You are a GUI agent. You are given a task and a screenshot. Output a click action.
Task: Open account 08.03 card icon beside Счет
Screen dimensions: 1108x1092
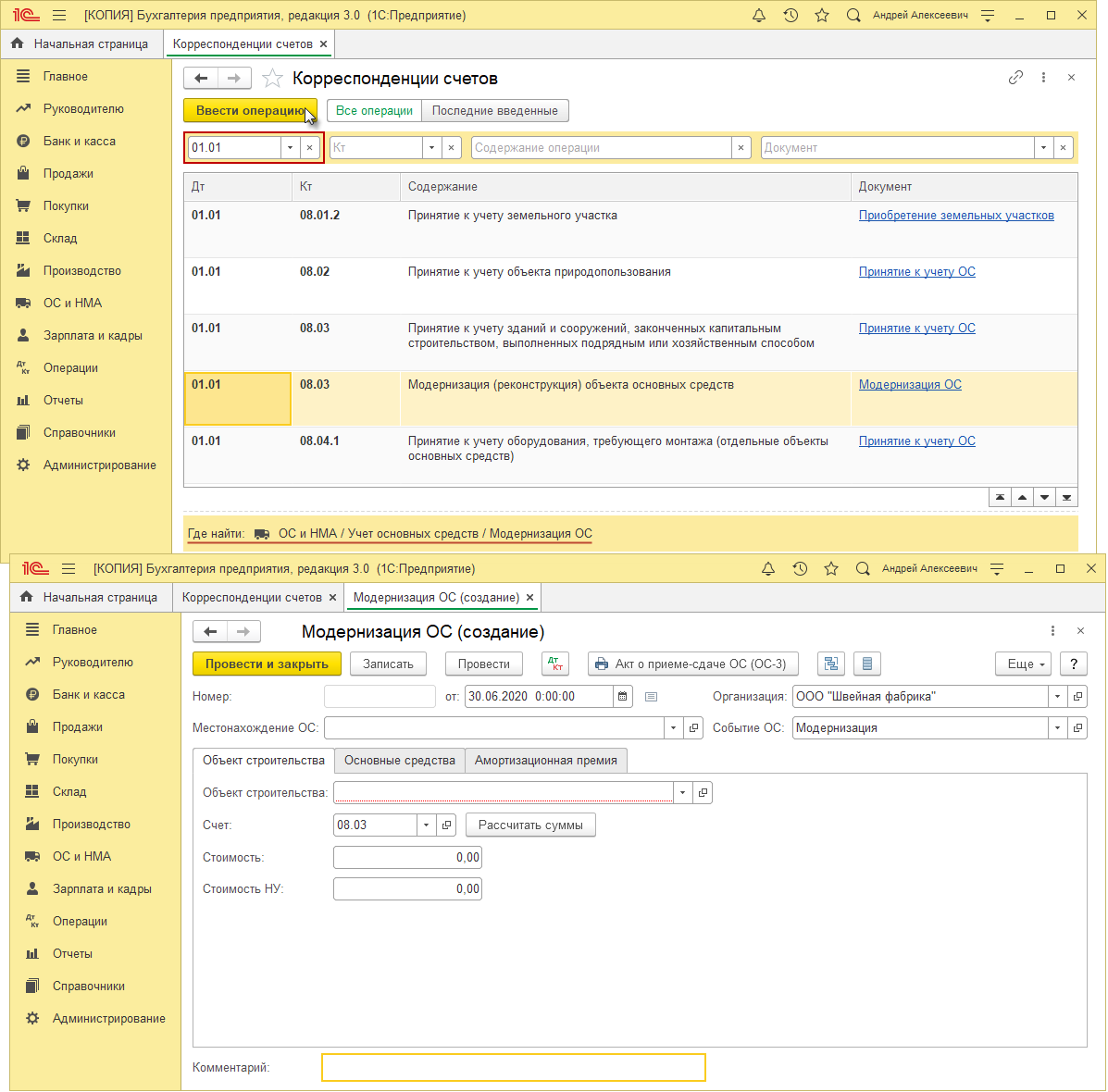446,825
